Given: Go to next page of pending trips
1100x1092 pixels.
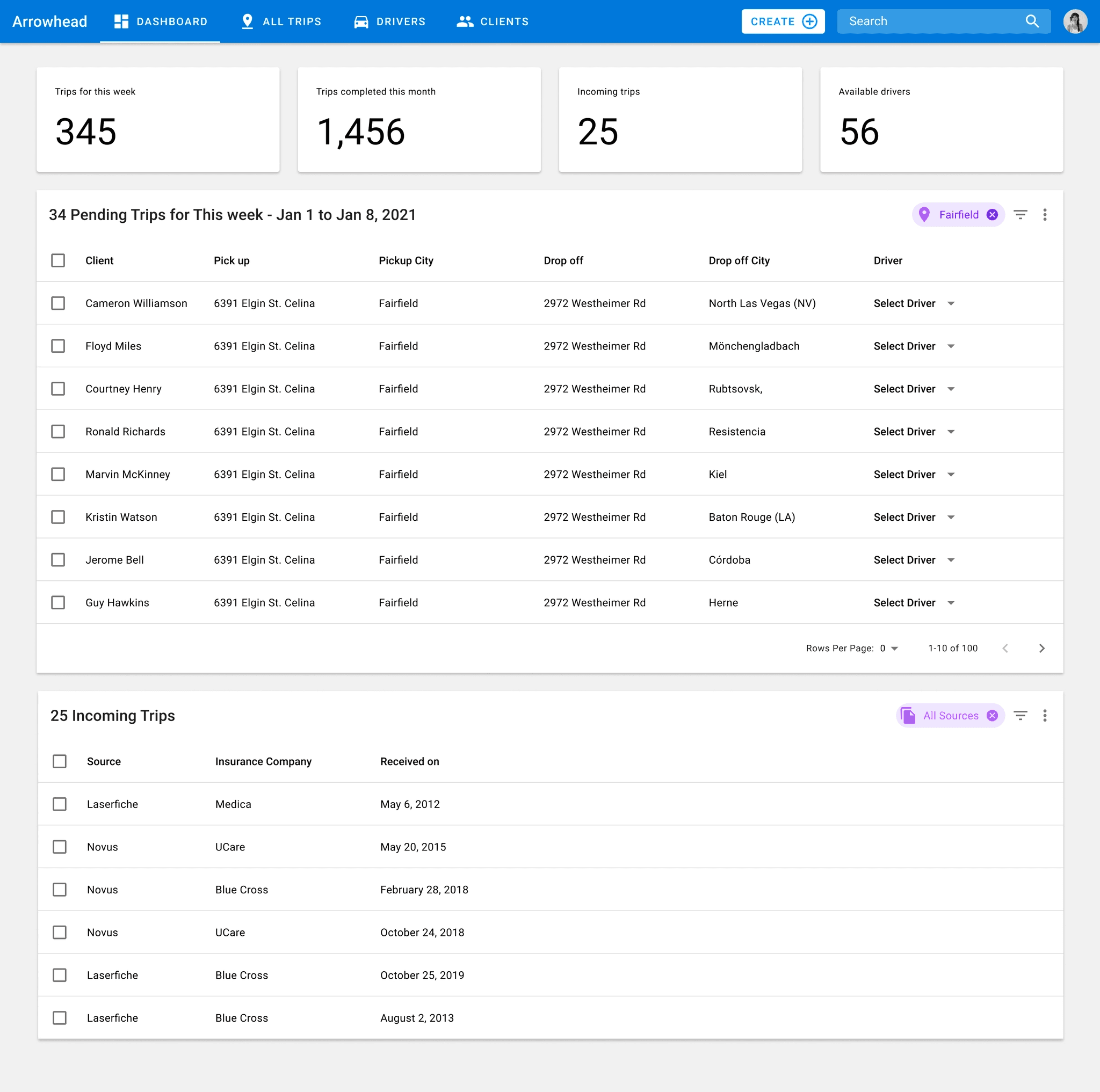Looking at the screenshot, I should (x=1041, y=648).
